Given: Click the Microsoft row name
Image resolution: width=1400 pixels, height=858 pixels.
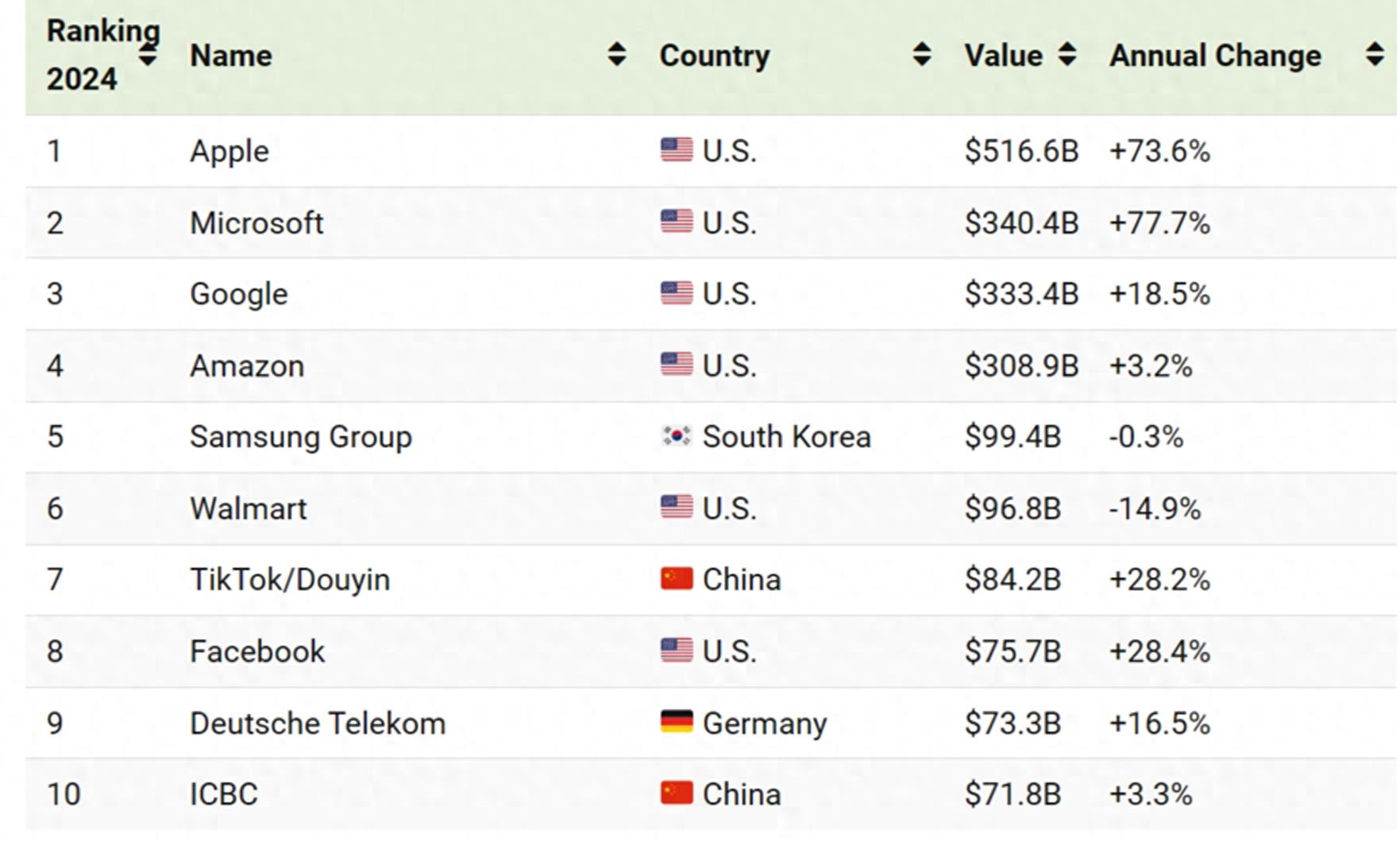Looking at the screenshot, I should 256,223.
